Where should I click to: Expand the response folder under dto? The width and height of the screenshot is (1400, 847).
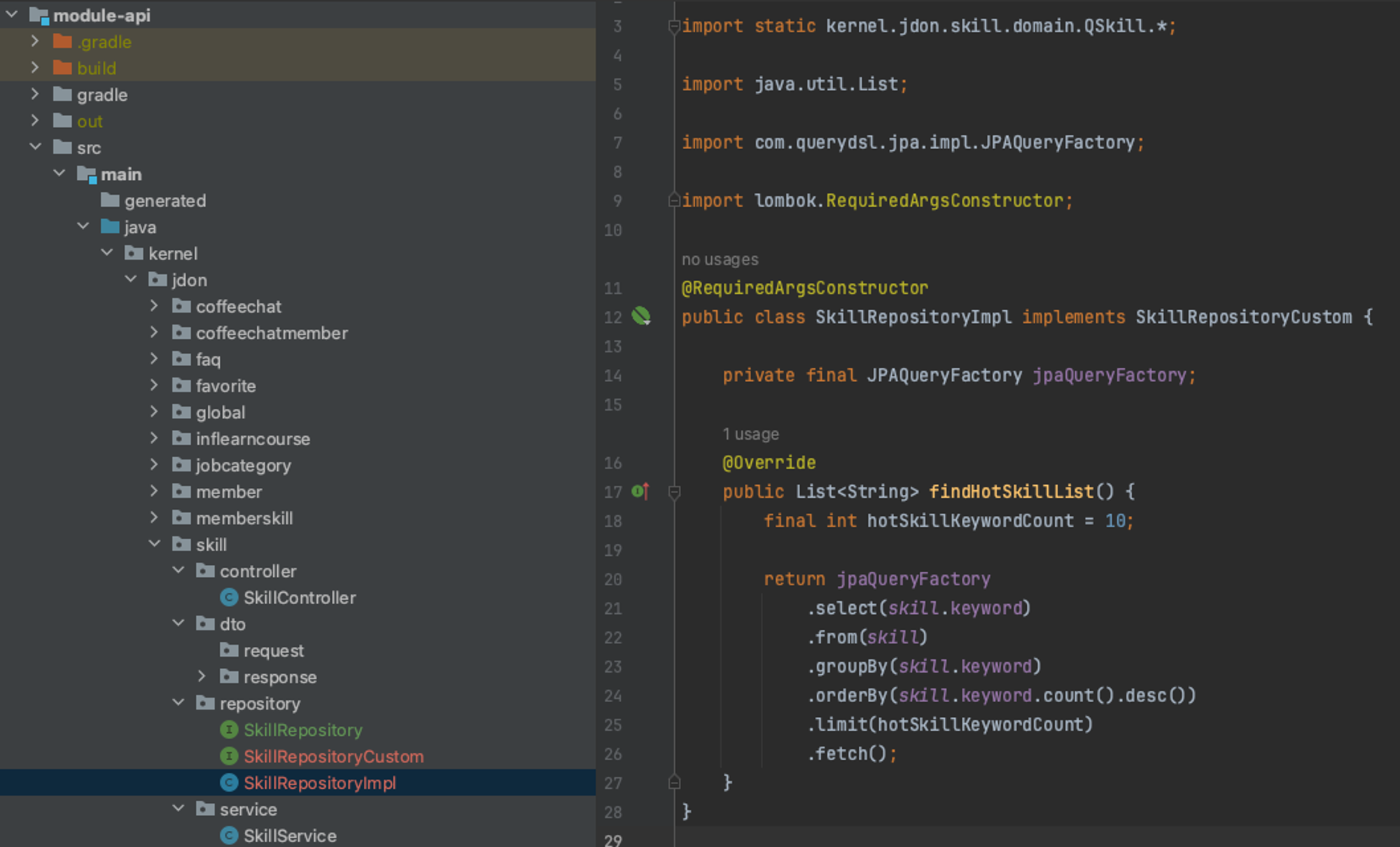(202, 676)
